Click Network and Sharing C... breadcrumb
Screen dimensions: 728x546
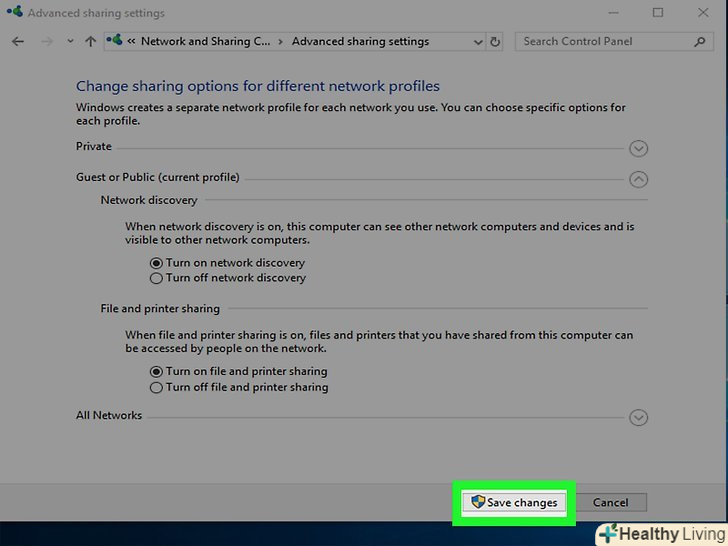[x=205, y=41]
